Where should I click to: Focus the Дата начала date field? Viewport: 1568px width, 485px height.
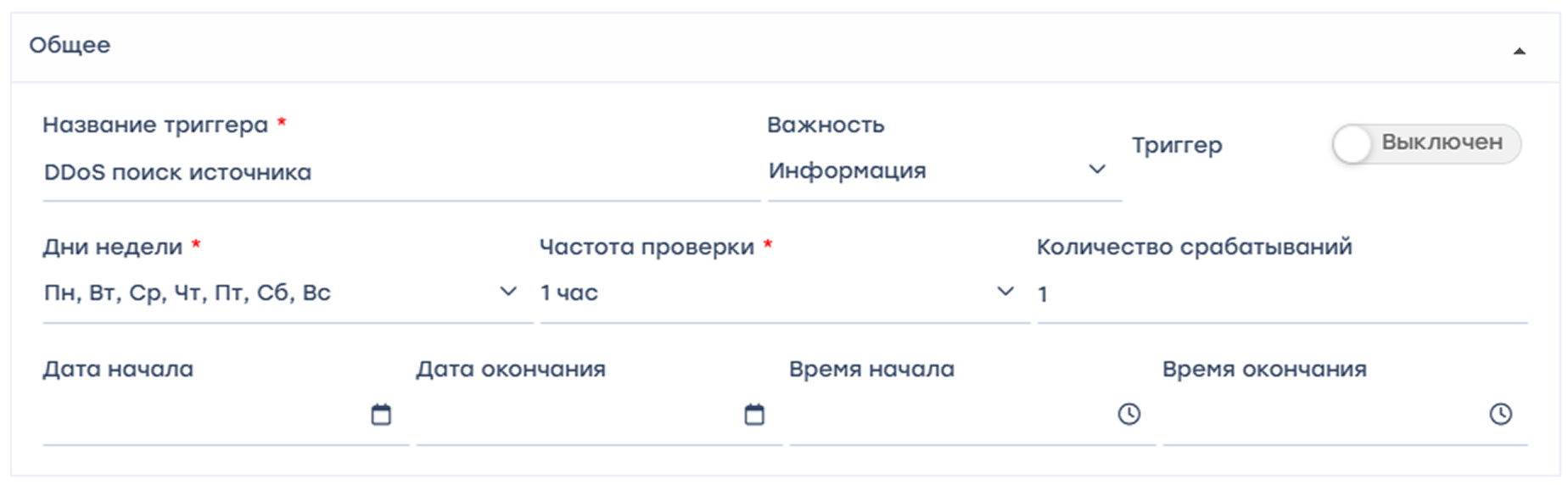tap(204, 415)
